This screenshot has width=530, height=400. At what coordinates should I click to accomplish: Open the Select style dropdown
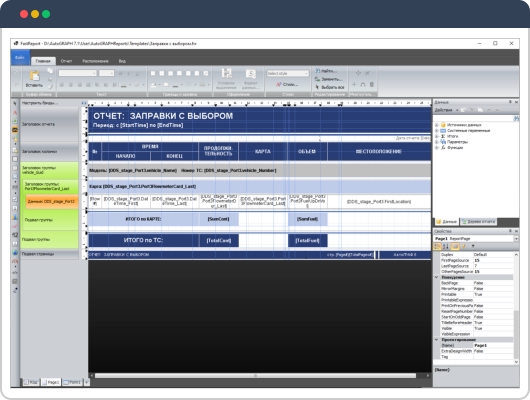[288, 73]
